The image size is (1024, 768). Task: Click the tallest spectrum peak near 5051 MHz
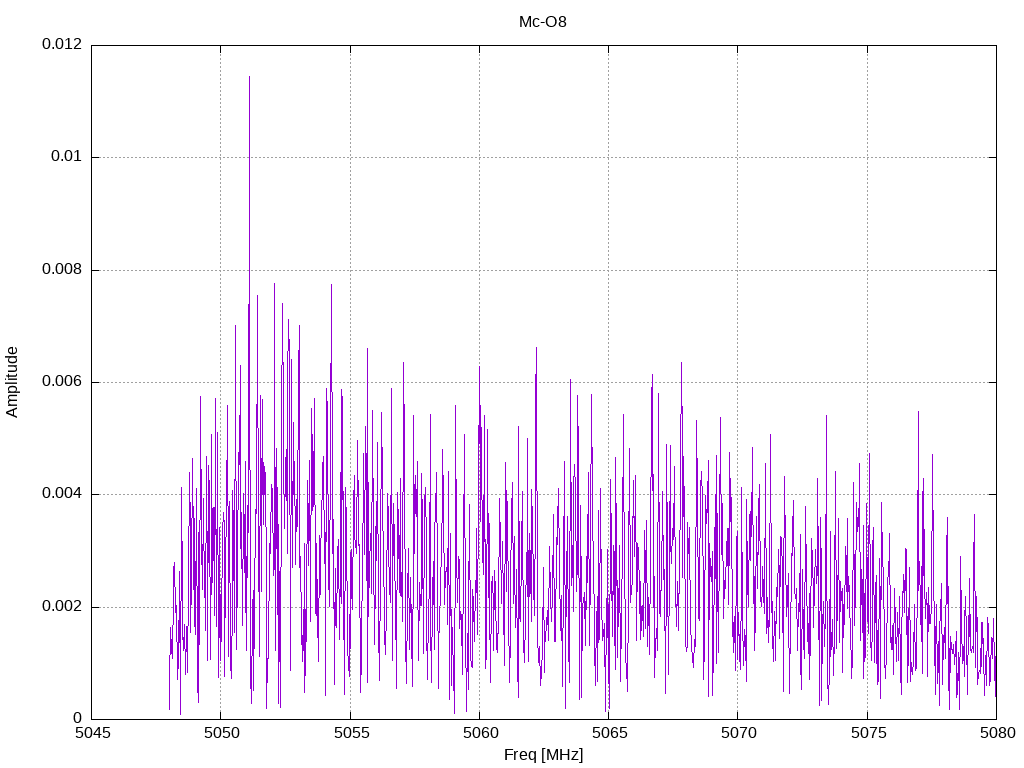point(249,78)
